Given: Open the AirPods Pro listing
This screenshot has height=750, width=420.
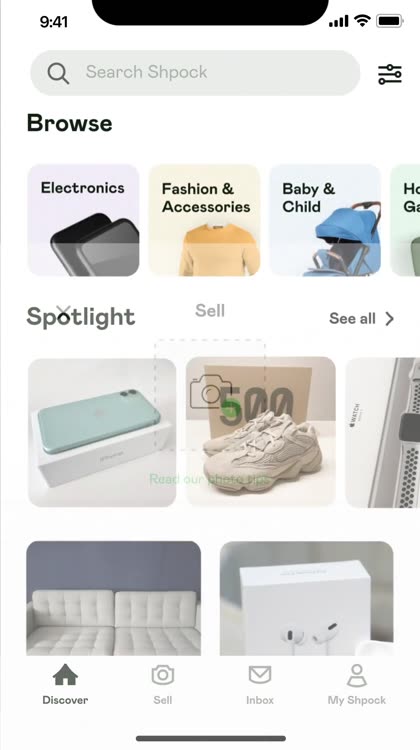Looking at the screenshot, I should (x=307, y=598).
